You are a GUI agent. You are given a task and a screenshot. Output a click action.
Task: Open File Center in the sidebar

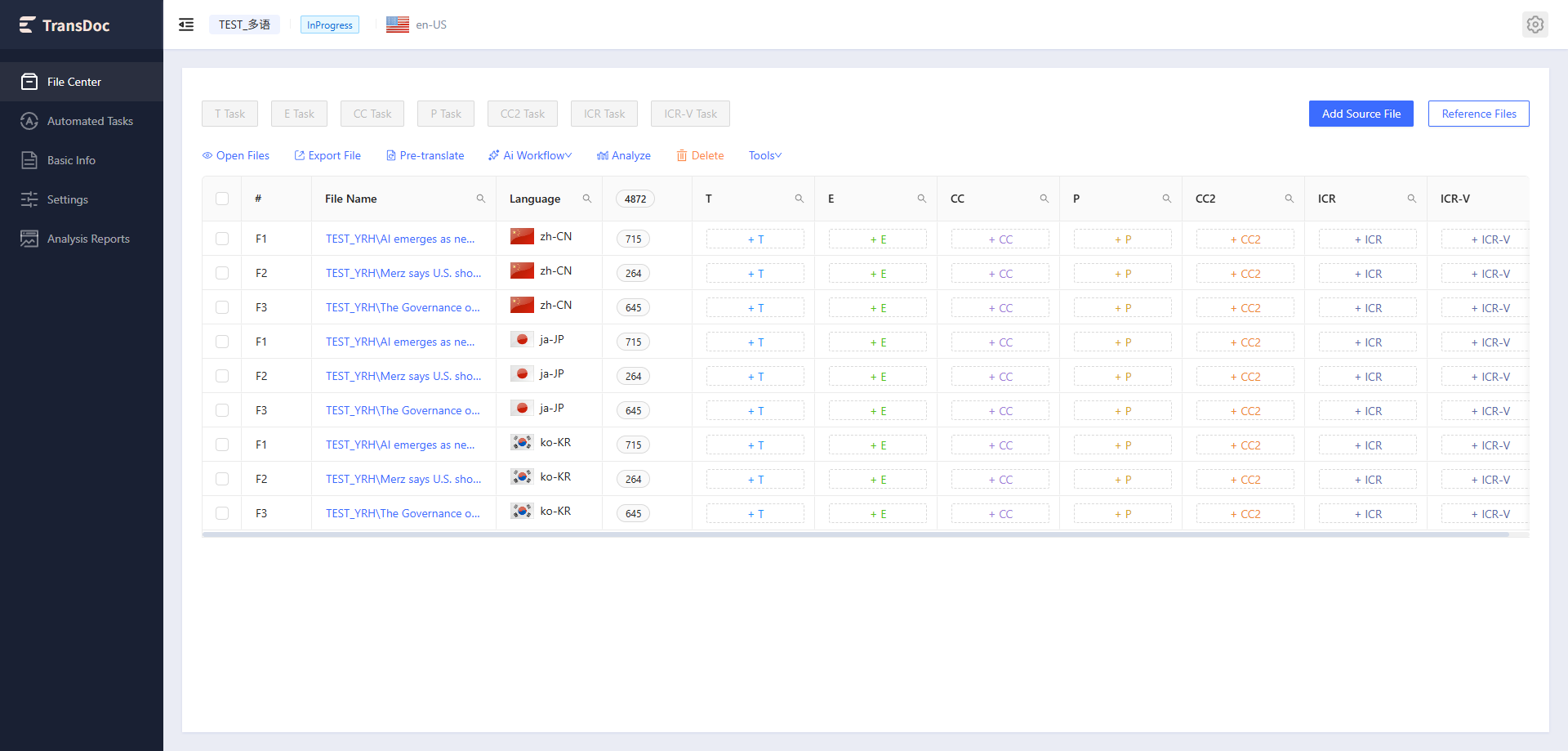[x=82, y=82]
